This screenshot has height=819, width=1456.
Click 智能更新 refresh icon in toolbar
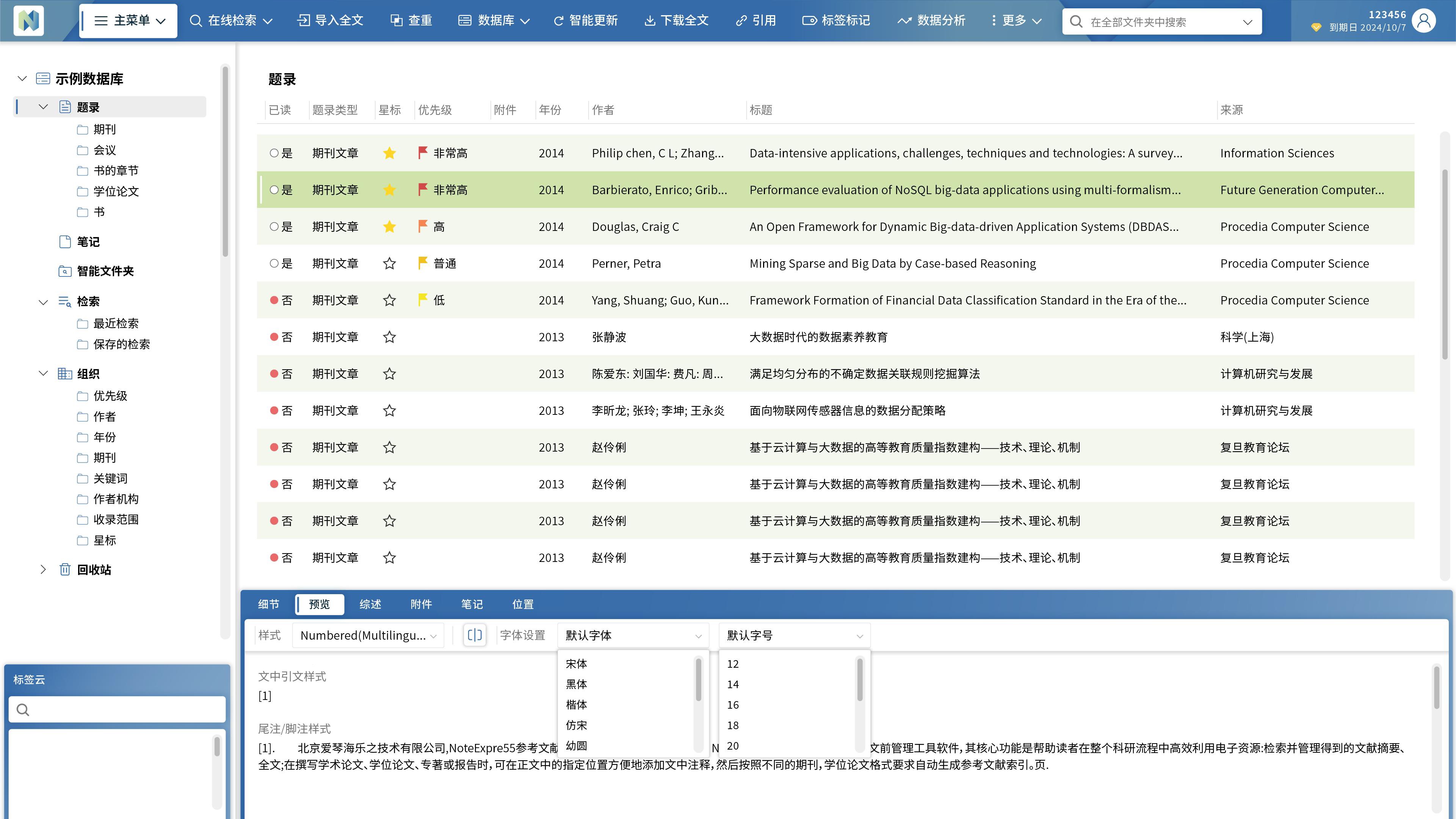click(x=558, y=21)
